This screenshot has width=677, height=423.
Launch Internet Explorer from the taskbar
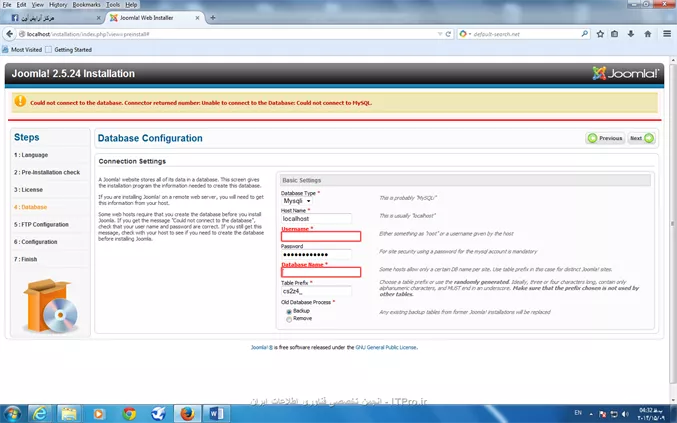[x=40, y=414]
